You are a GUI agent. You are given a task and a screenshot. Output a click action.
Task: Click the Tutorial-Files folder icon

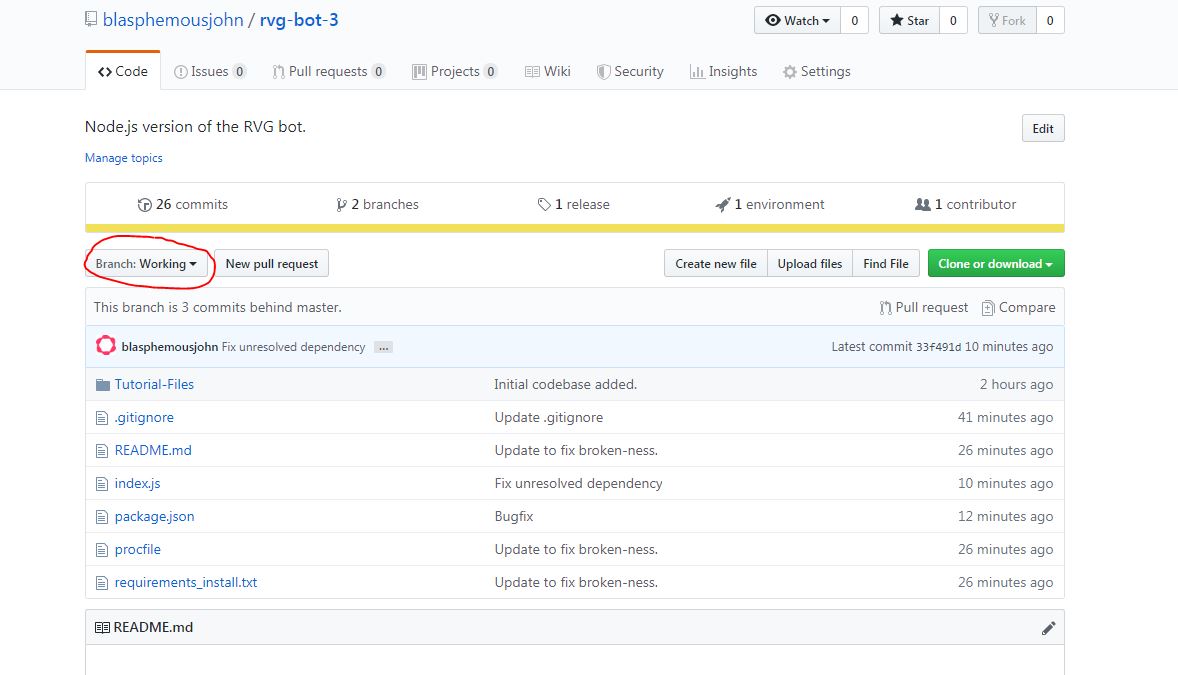click(x=102, y=385)
